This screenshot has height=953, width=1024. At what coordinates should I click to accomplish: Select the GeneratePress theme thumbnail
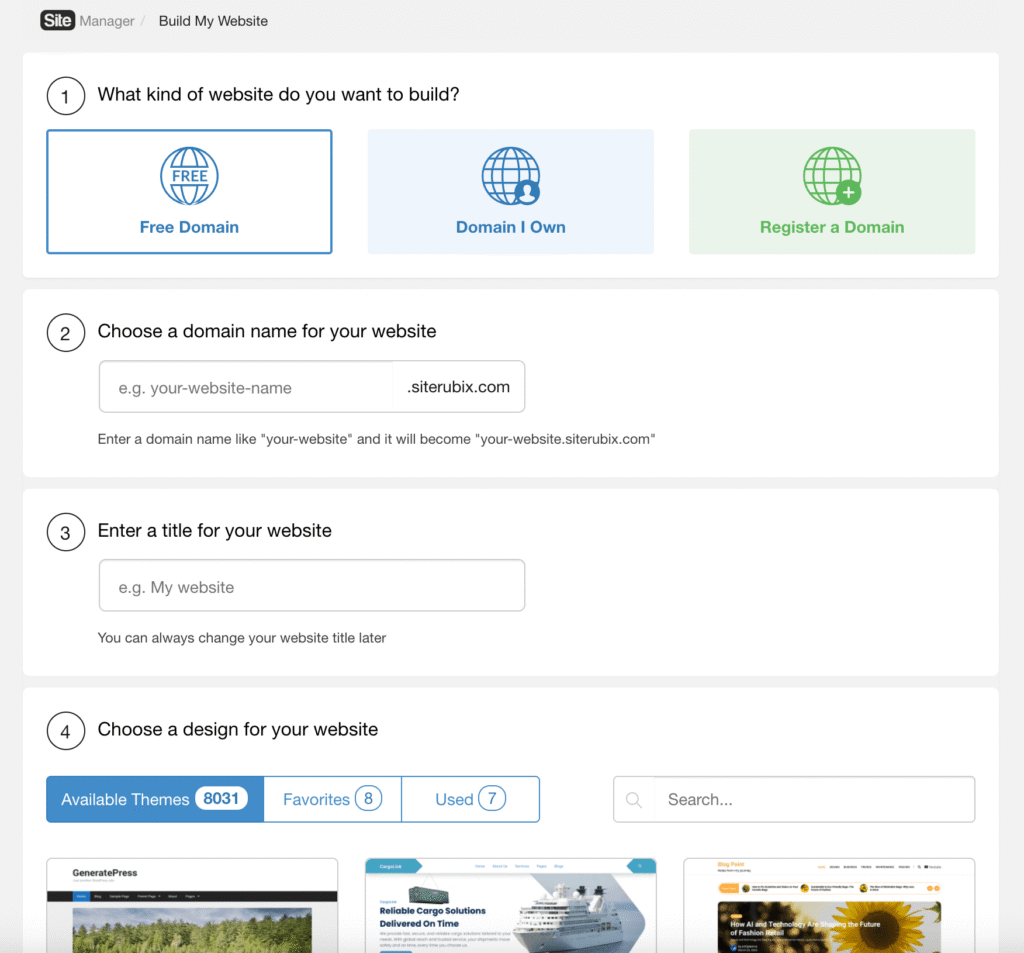(x=191, y=905)
